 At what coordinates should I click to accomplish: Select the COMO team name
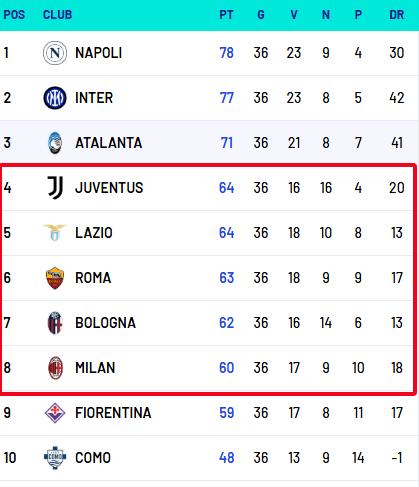(93, 458)
